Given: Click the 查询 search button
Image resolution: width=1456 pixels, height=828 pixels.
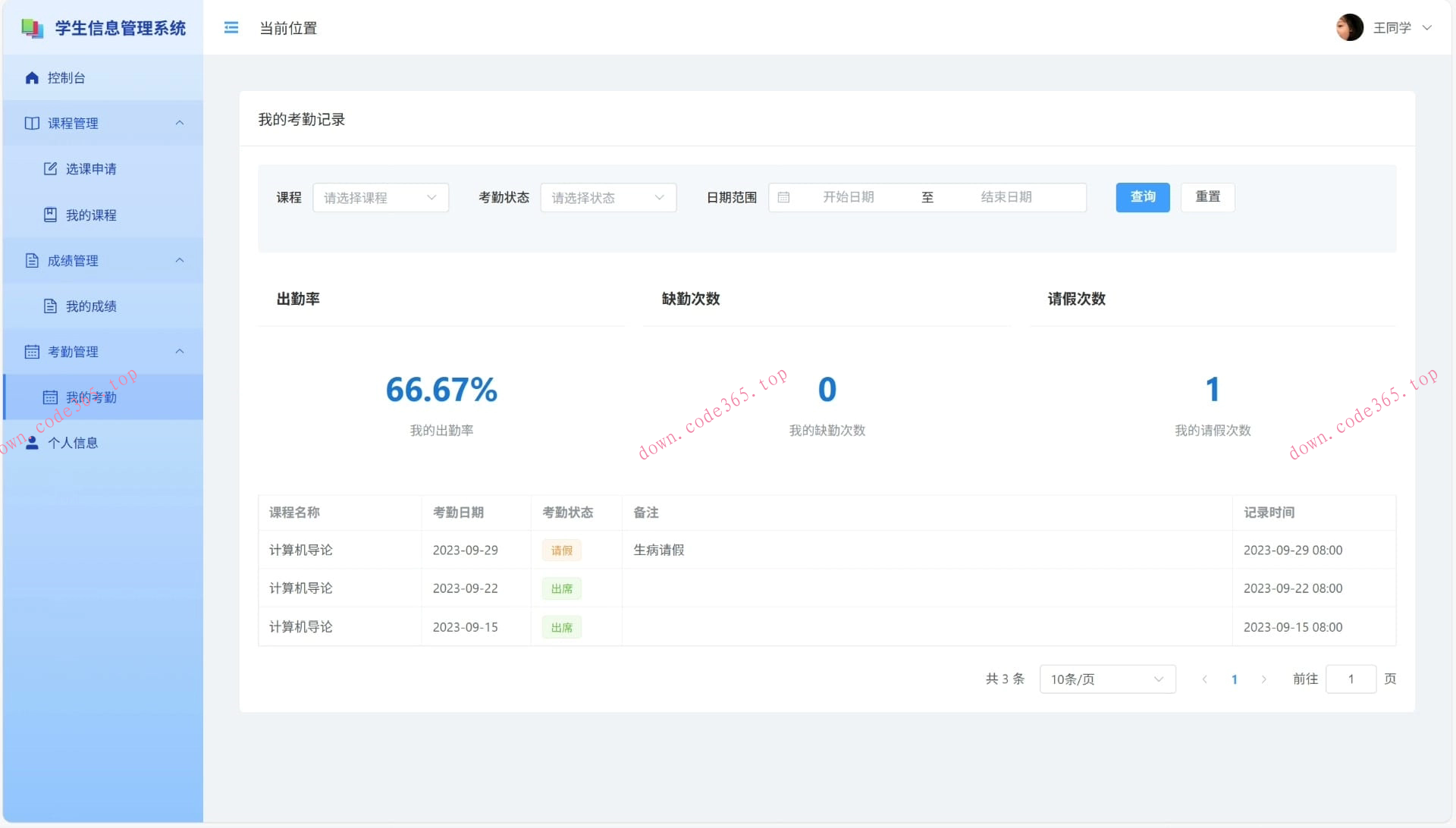Looking at the screenshot, I should [x=1142, y=197].
